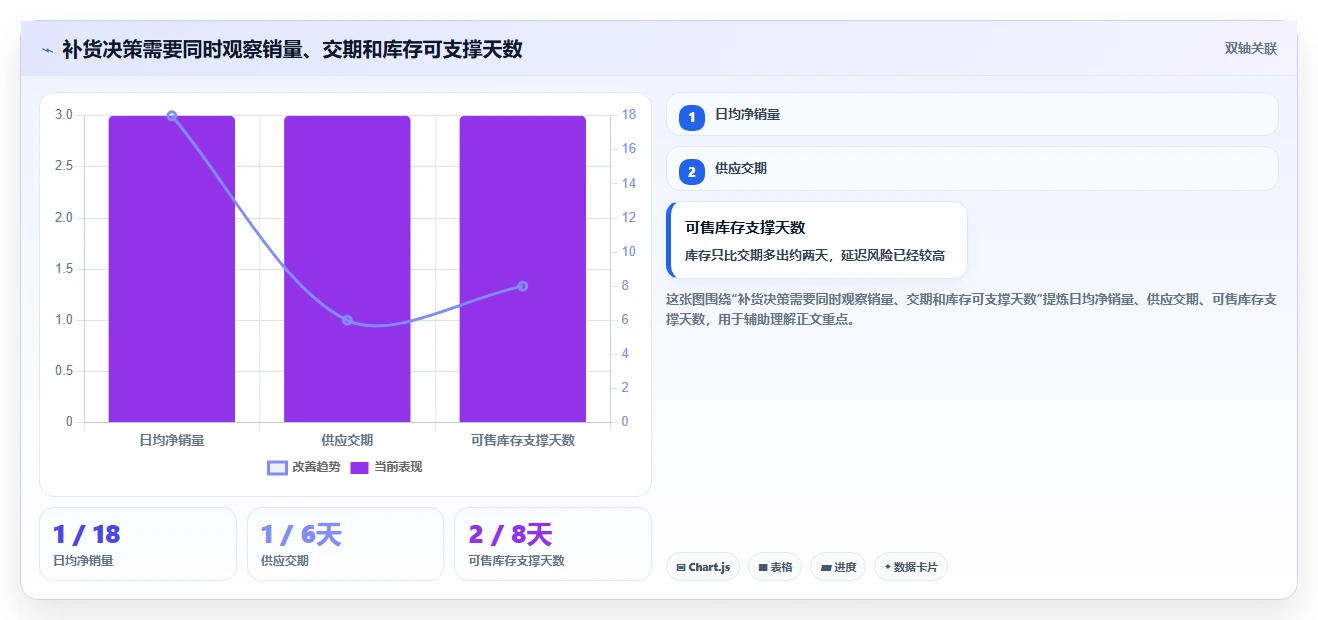Click the Chart.js tag
The image size is (1318, 620).
[703, 567]
